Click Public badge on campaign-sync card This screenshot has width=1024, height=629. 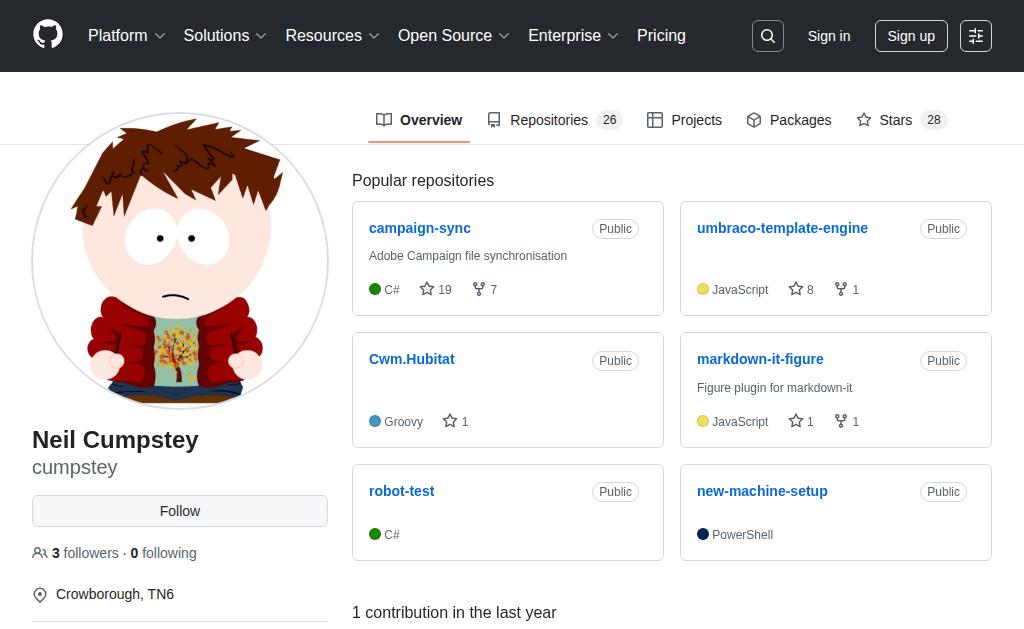pyautogui.click(x=615, y=229)
